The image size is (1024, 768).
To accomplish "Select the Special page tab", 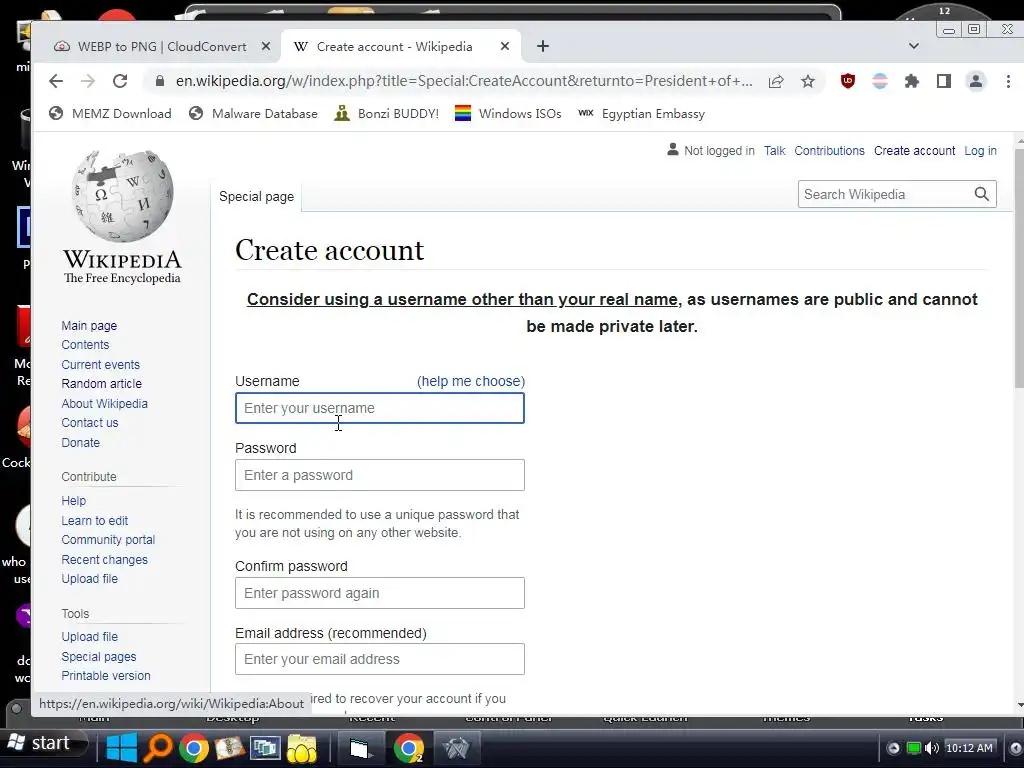I will tap(257, 197).
